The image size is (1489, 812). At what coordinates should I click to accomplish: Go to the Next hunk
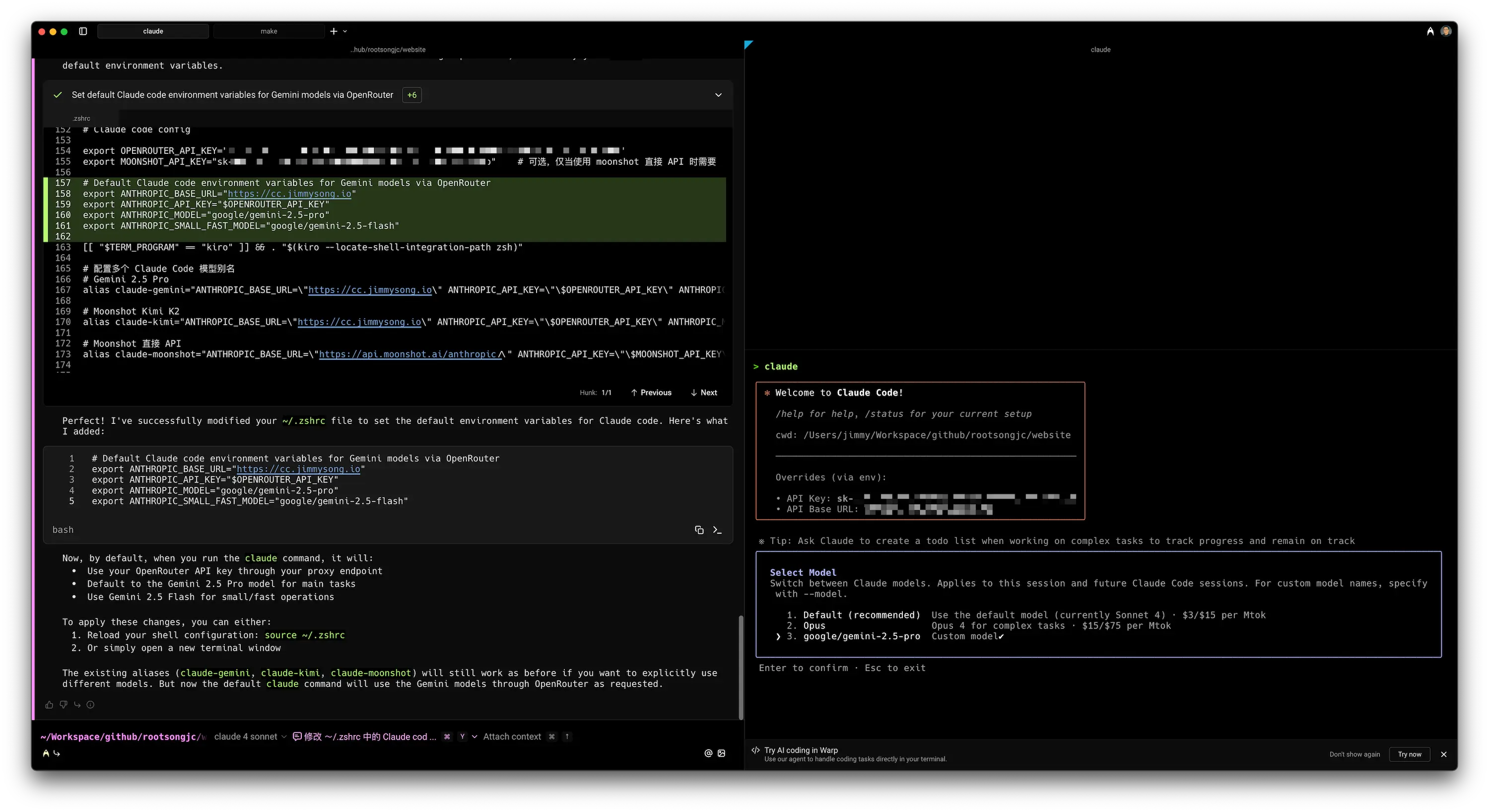[x=703, y=393]
